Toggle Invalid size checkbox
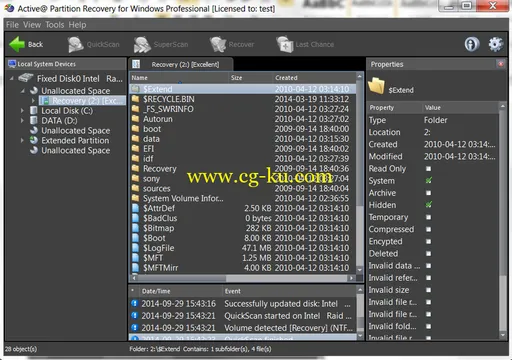Viewport: 512px width, 360px height. pyautogui.click(x=428, y=290)
